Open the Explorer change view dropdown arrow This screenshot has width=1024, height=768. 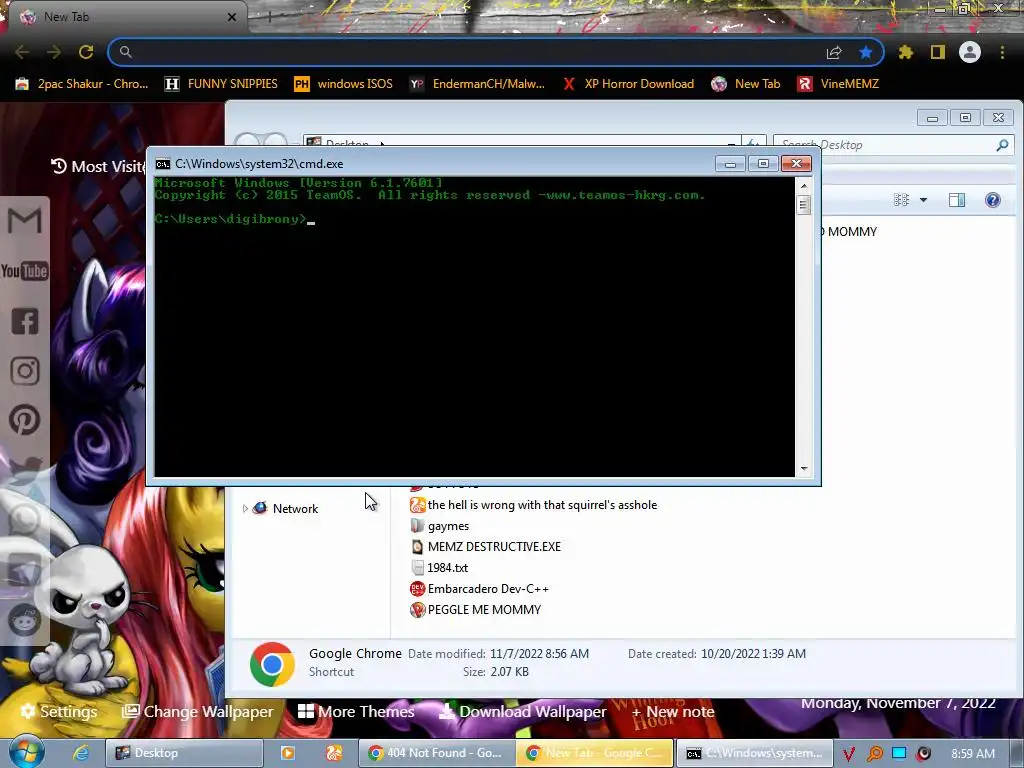(923, 200)
